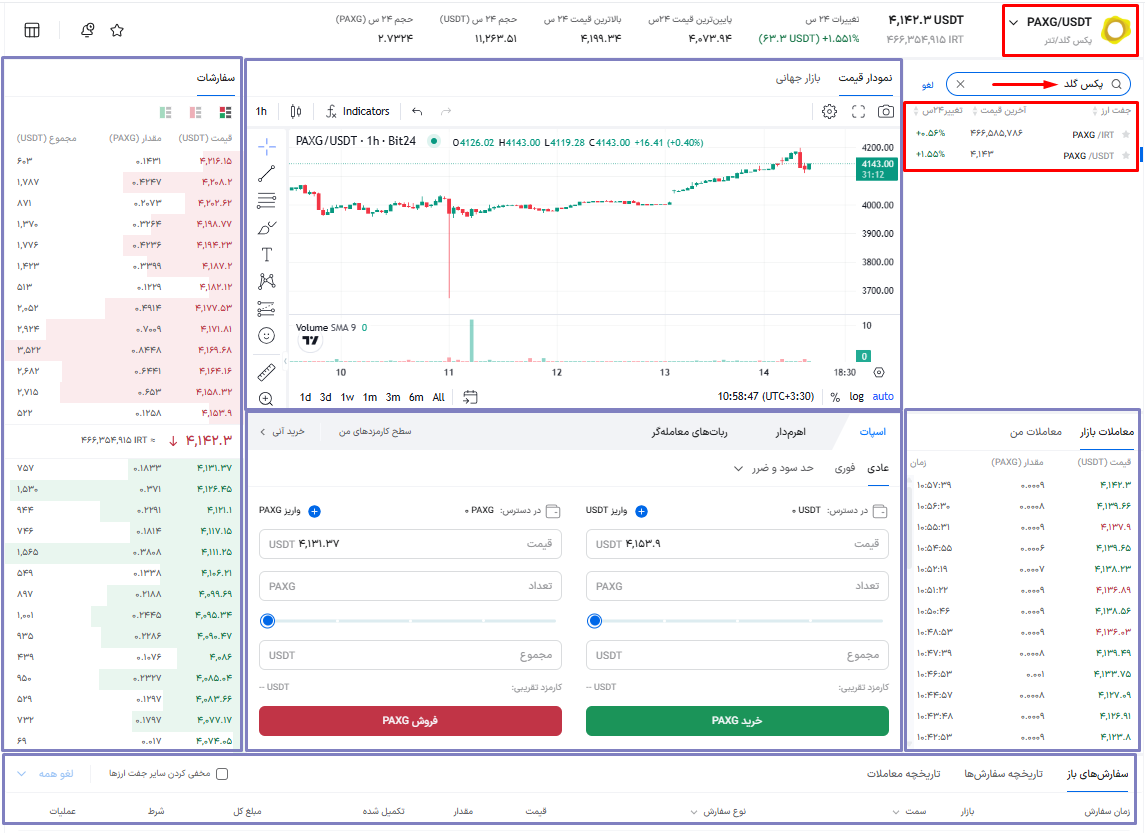Click the buy price input field
Screen dimensions: 1145x833
(x=737, y=544)
